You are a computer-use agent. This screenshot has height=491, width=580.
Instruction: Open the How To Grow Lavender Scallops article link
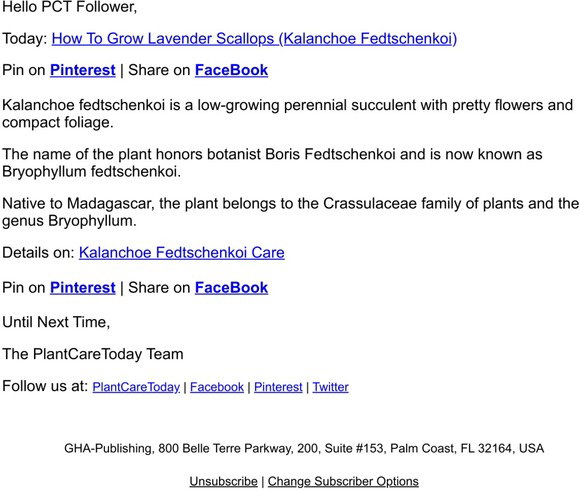(x=254, y=39)
